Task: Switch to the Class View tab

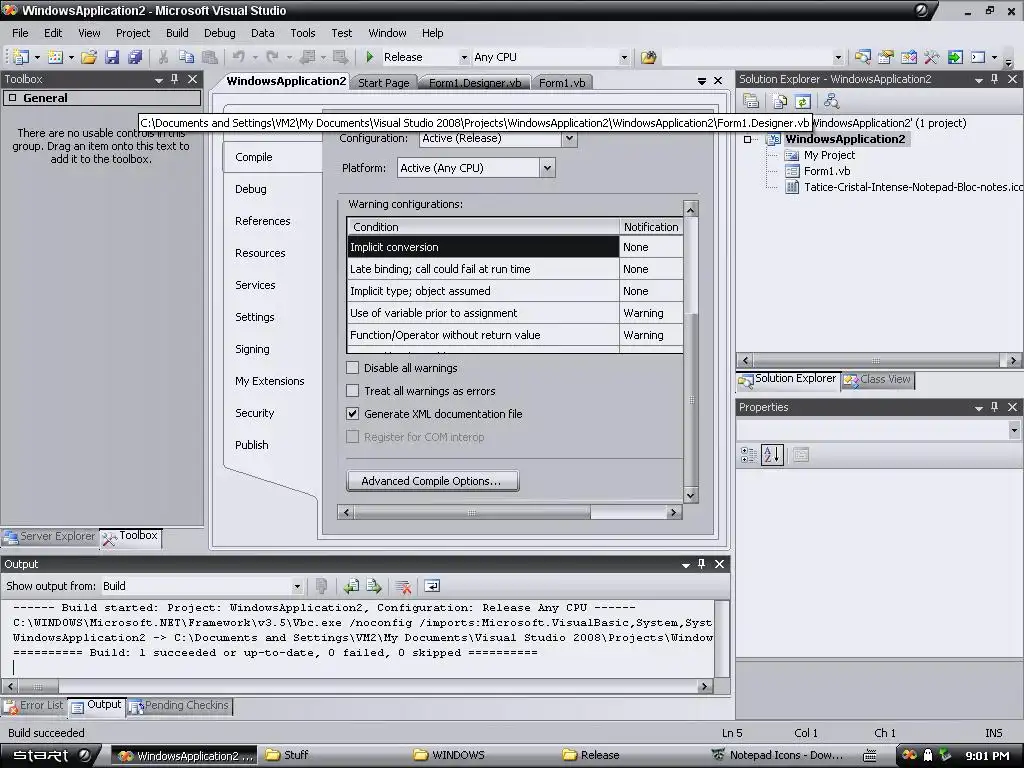Action: coord(877,379)
